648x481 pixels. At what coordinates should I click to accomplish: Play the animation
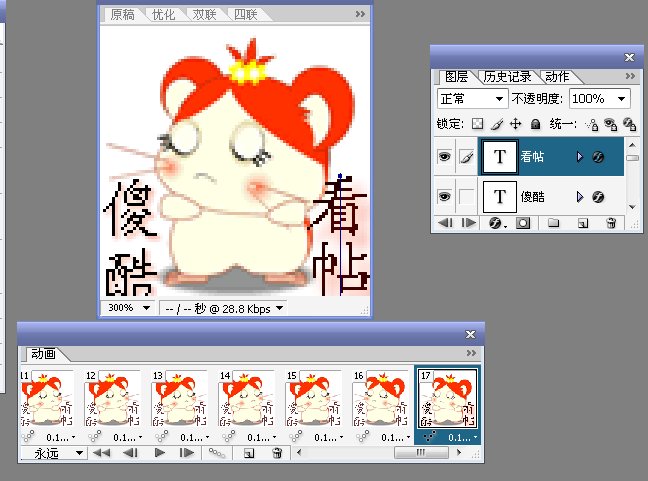pyautogui.click(x=160, y=453)
